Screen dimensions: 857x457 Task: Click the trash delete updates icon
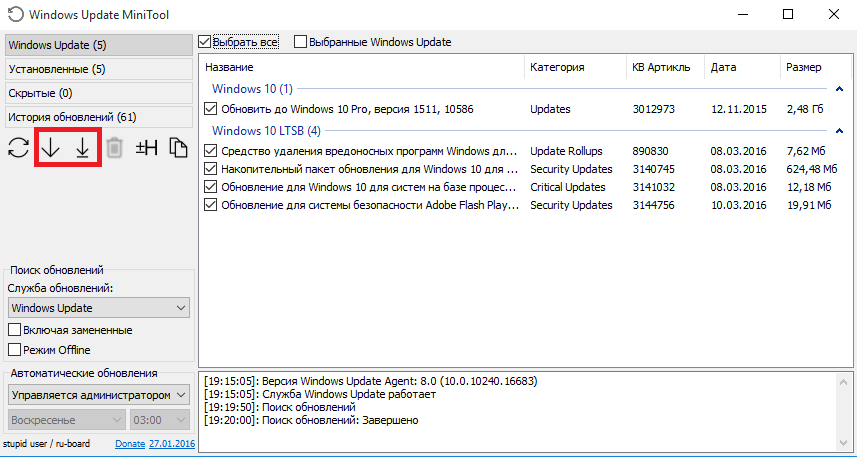pyautogui.click(x=115, y=148)
